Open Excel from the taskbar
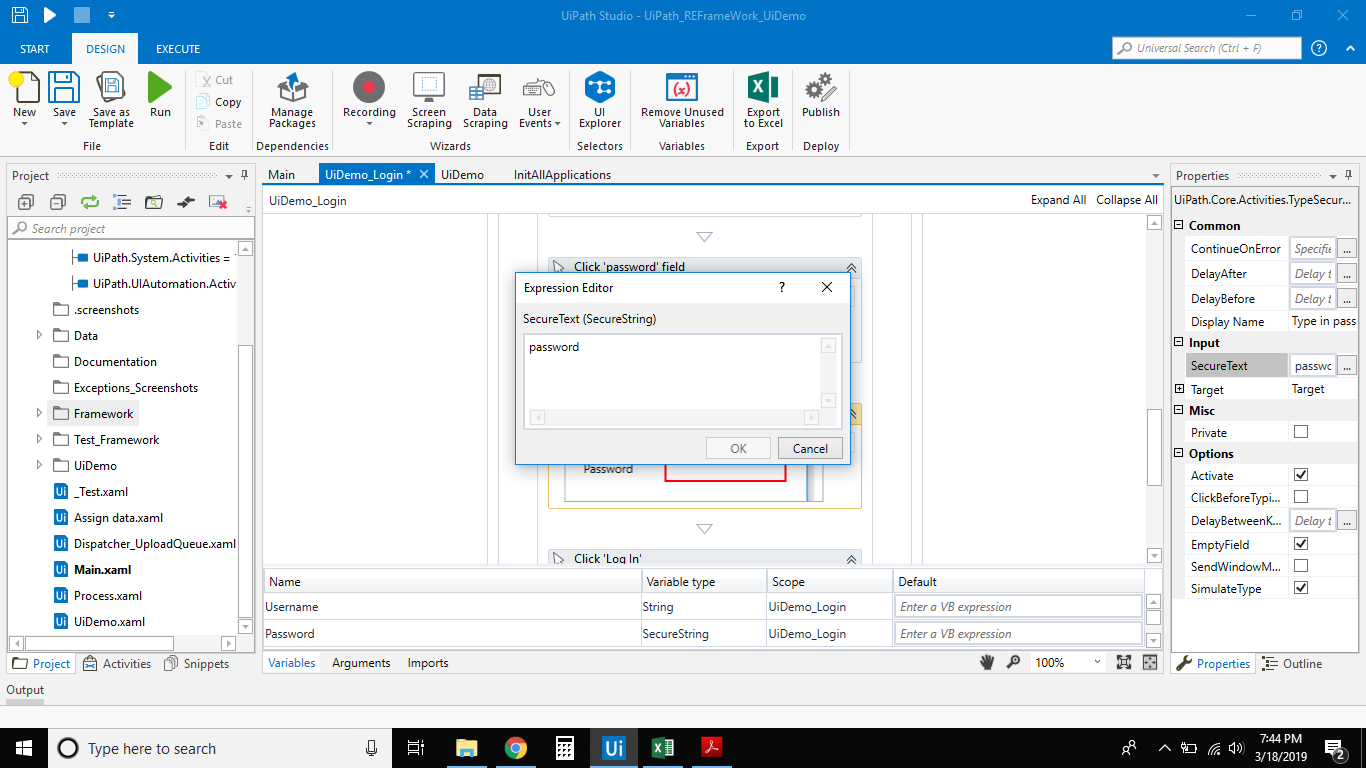The width and height of the screenshot is (1366, 768). (x=662, y=748)
